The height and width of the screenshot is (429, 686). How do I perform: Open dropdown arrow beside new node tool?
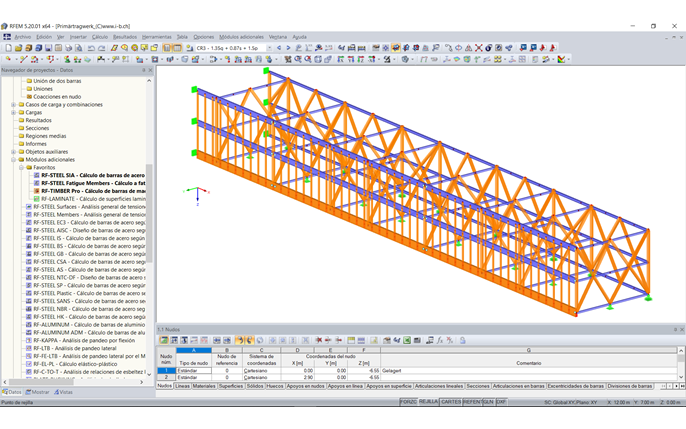[x=15, y=59]
